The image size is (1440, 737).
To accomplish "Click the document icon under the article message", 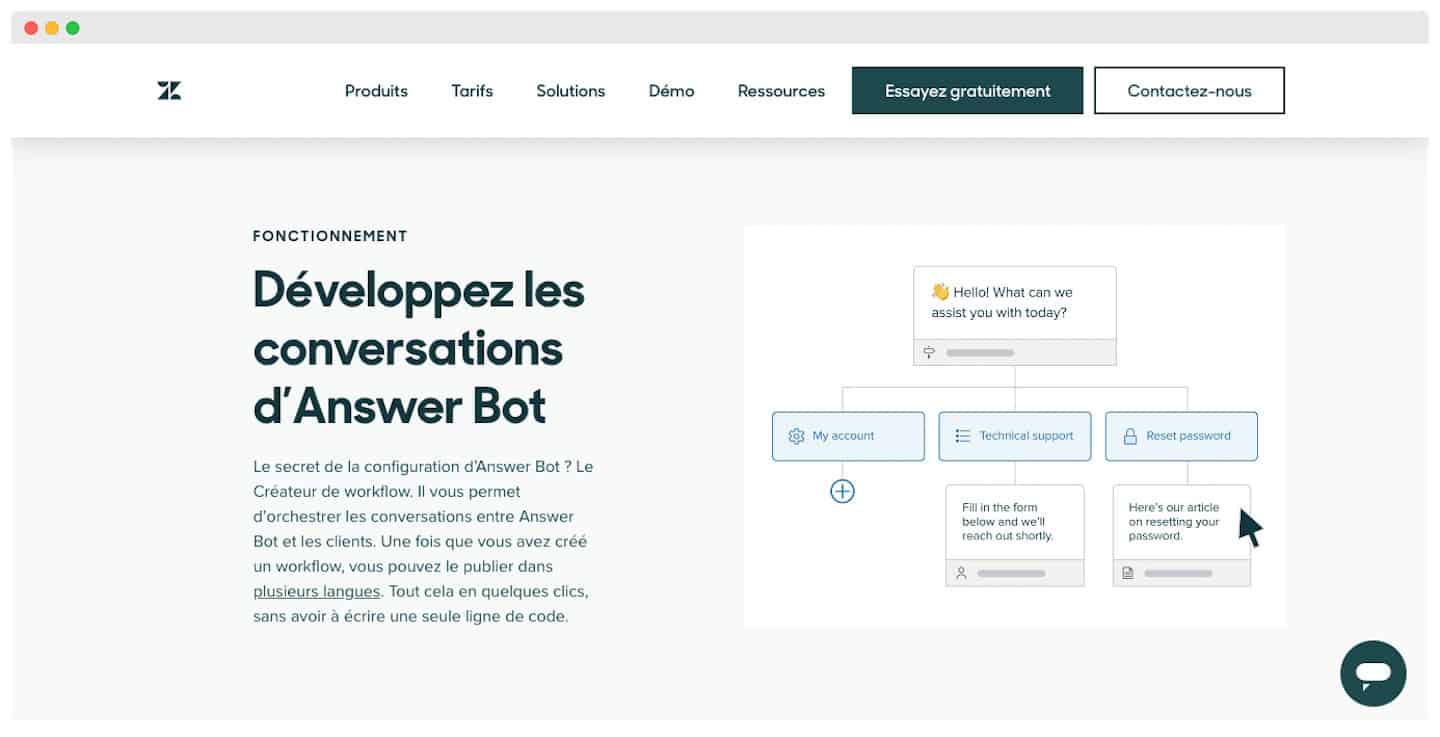I will [x=1128, y=573].
